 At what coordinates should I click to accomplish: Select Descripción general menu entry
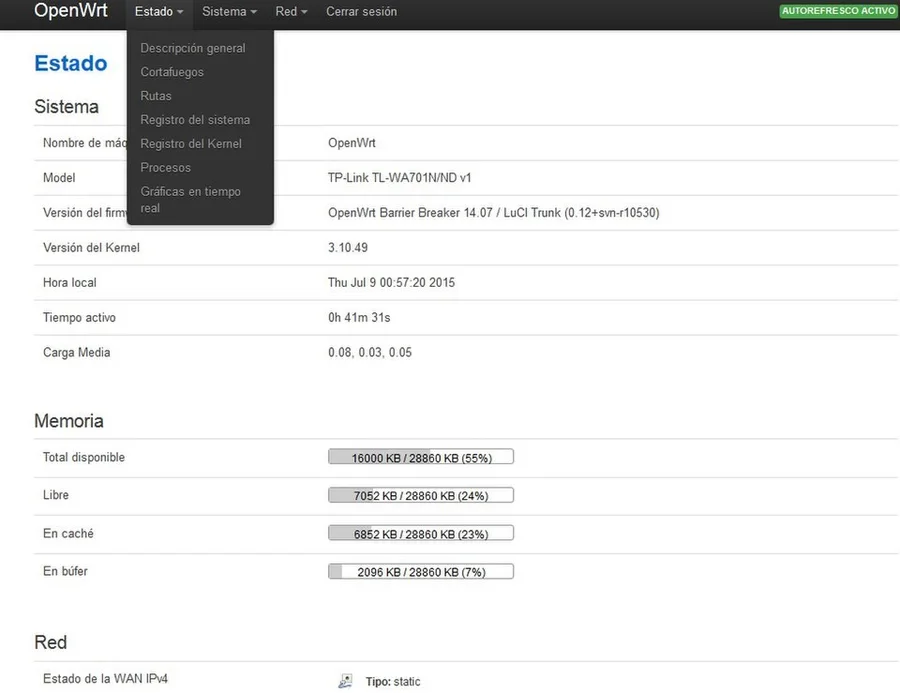point(193,48)
